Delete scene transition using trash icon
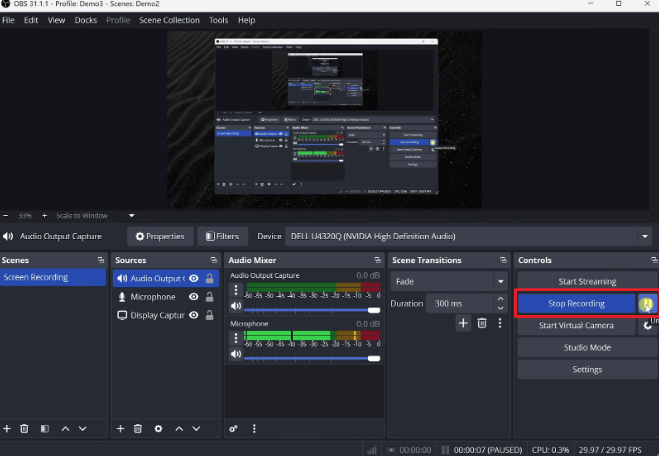The height and width of the screenshot is (456, 659). click(x=482, y=323)
